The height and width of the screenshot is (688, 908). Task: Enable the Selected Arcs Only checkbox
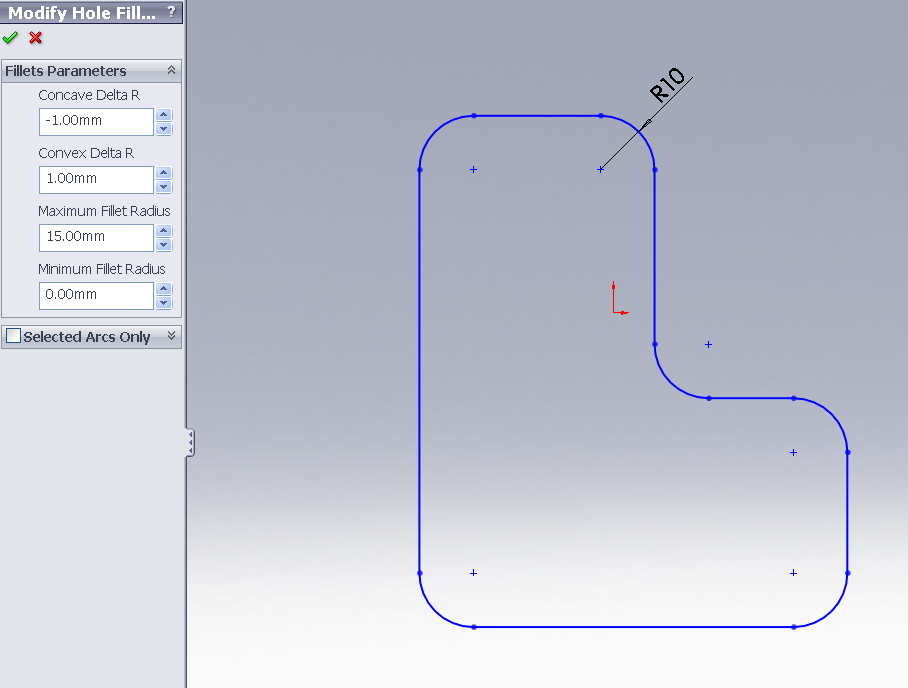pos(13,337)
